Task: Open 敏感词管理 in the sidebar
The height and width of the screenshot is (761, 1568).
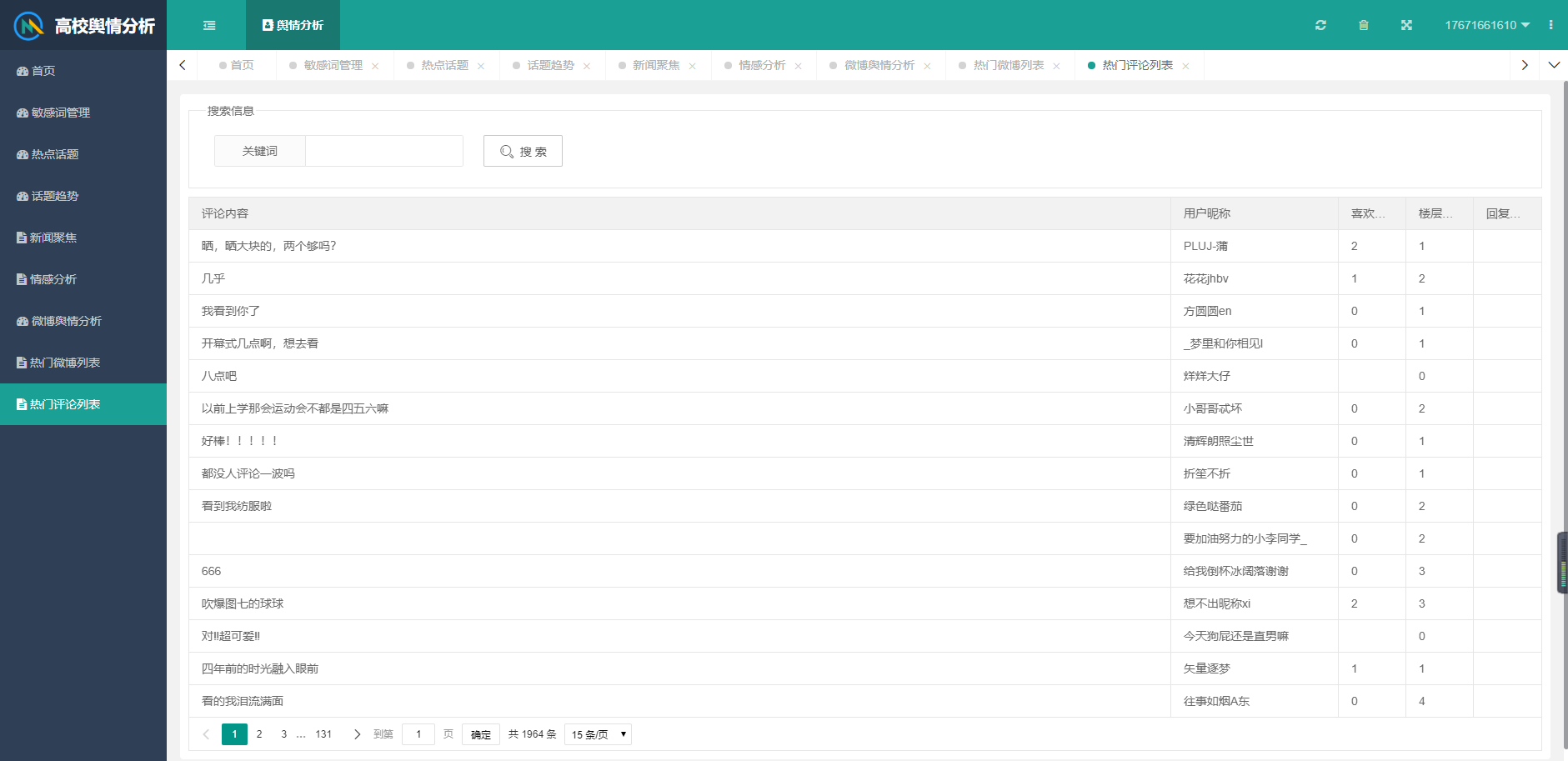Action: 83,113
